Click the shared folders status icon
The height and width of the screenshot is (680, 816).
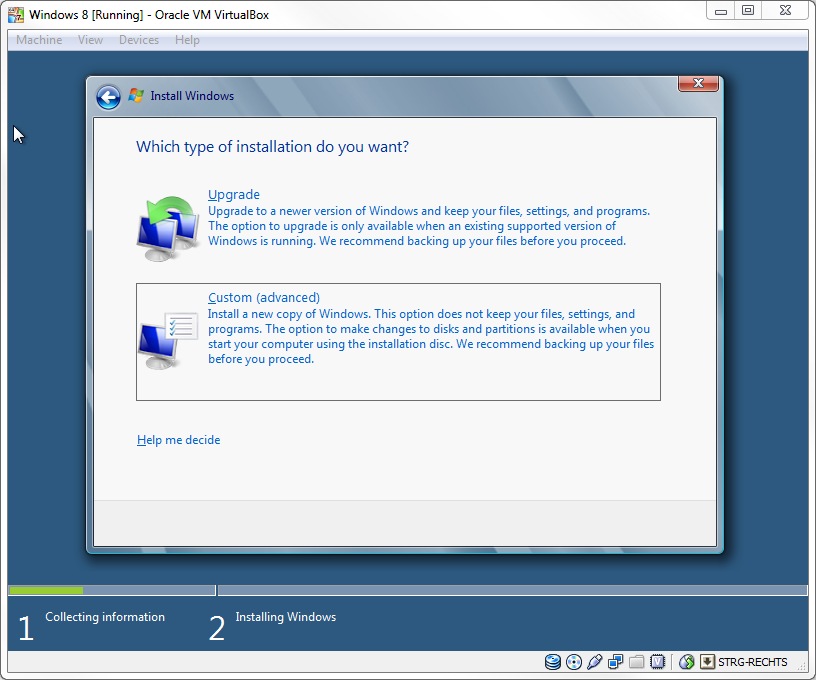tap(637, 662)
